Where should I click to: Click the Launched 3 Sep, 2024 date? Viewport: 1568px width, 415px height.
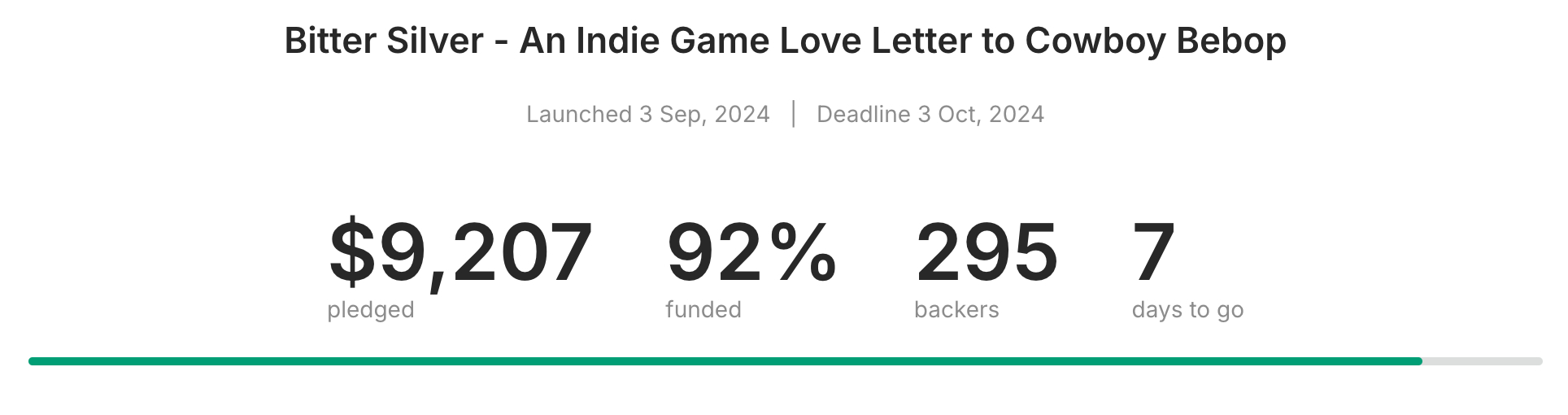coord(647,114)
